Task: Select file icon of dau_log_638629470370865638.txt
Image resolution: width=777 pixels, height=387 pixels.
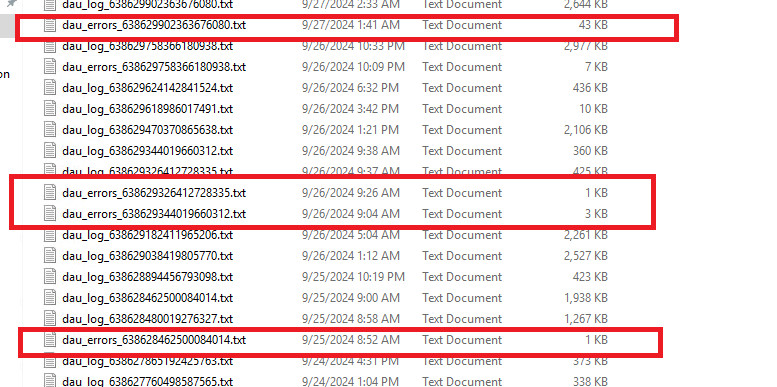Action: coord(50,130)
